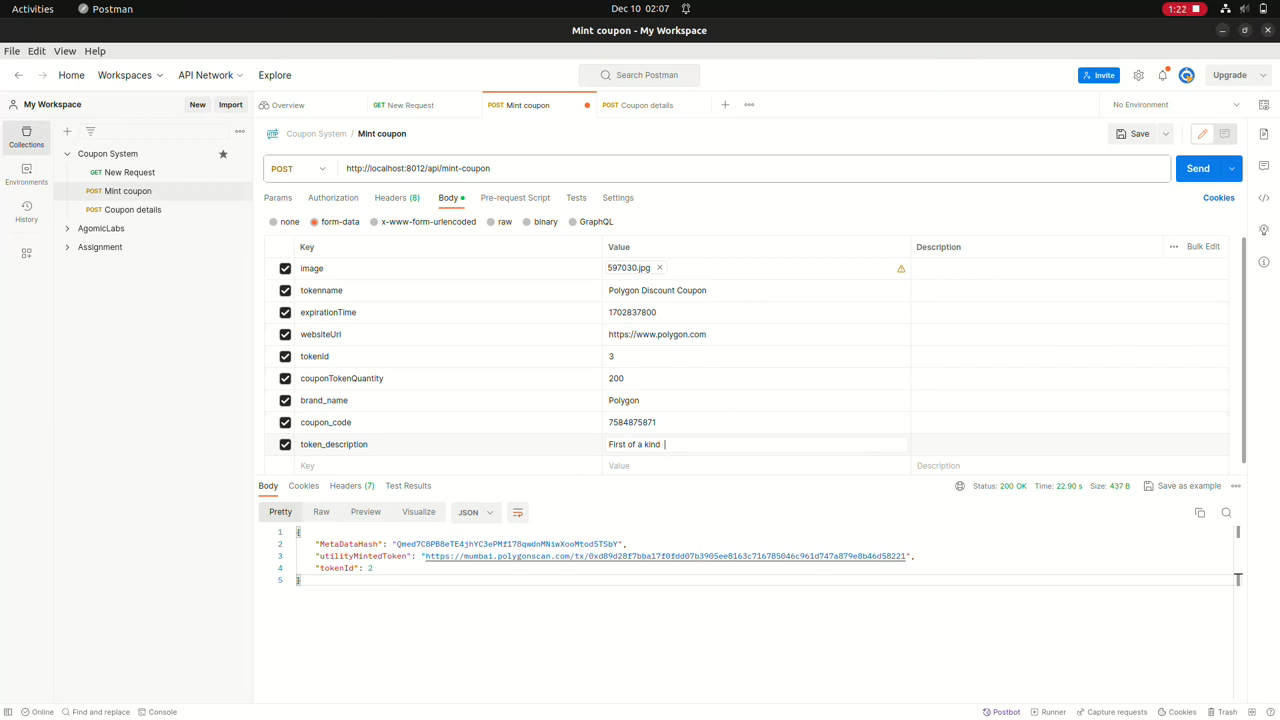Viewport: 1280px width, 720px height.
Task: Open the Workspaces dropdown
Action: pos(130,75)
